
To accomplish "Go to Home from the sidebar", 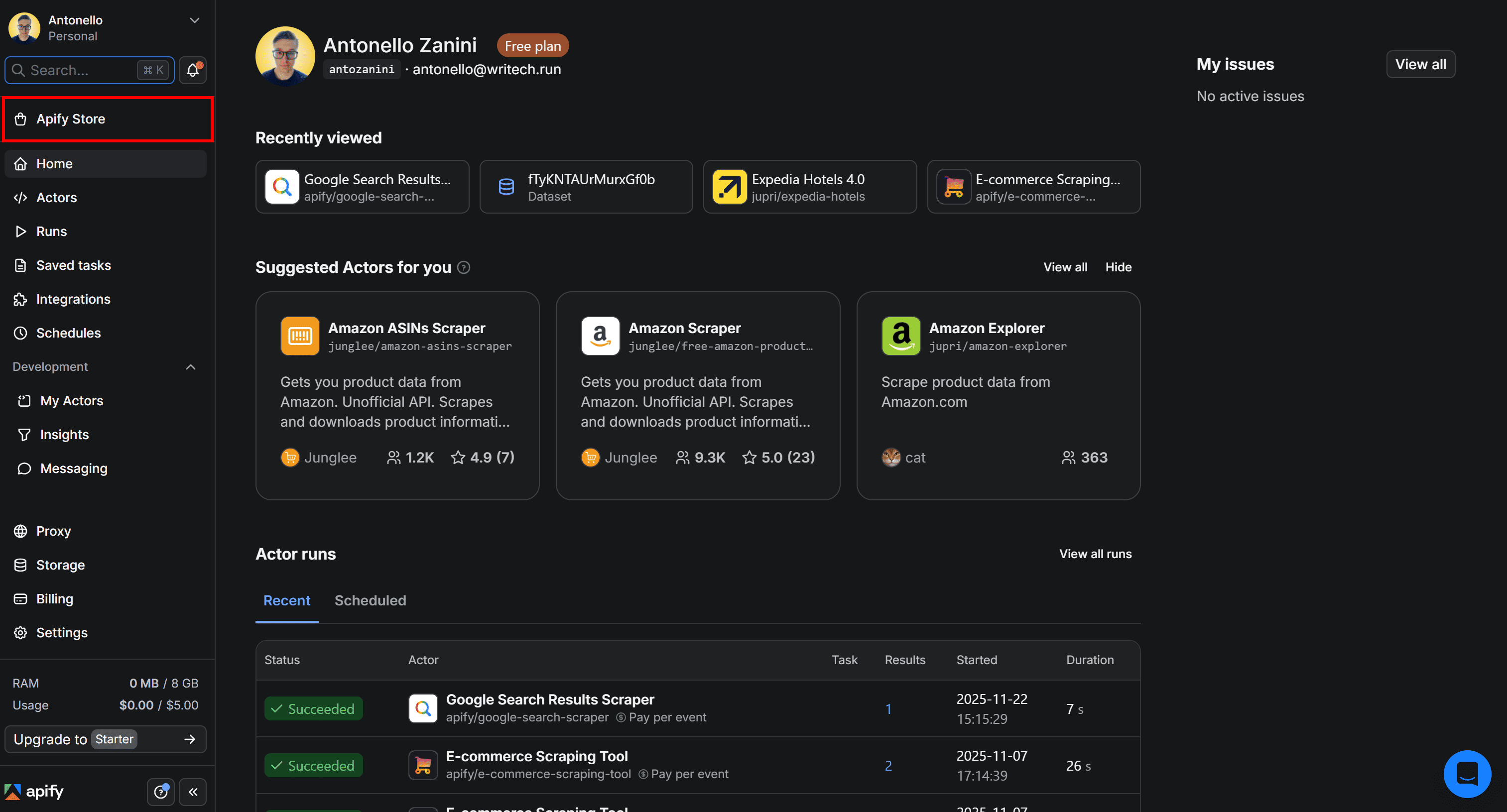I will (x=54, y=163).
